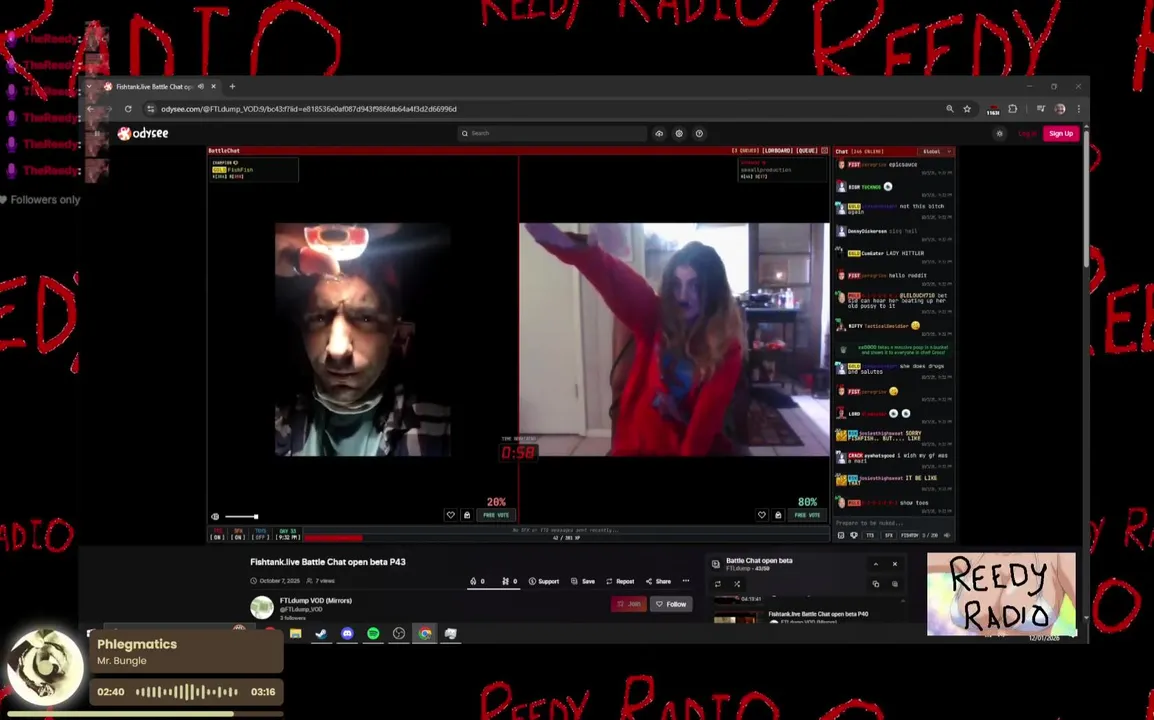The image size is (1154, 720).
Task: Click the heart under the 20% player
Action: point(450,515)
